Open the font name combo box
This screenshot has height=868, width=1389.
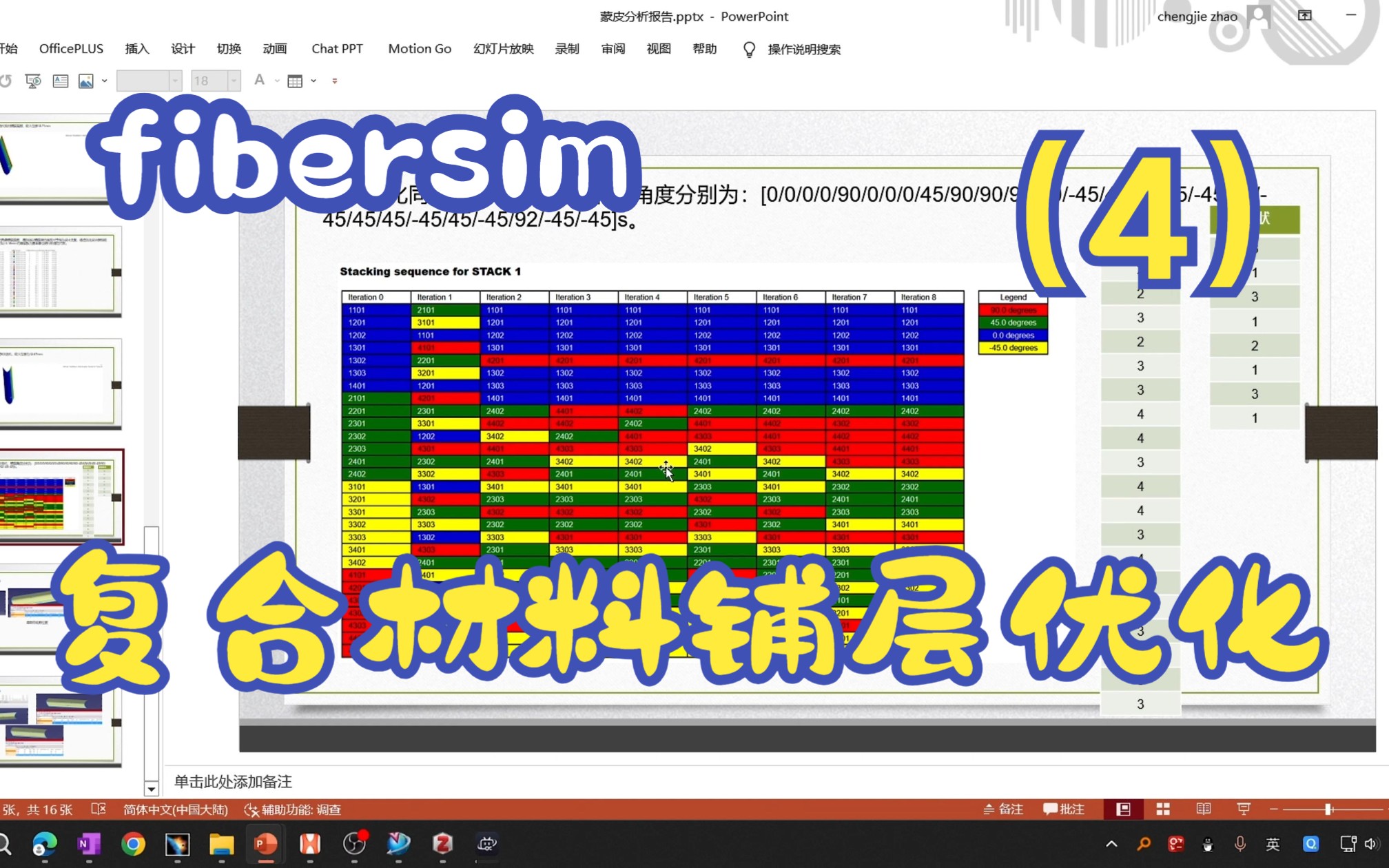149,81
